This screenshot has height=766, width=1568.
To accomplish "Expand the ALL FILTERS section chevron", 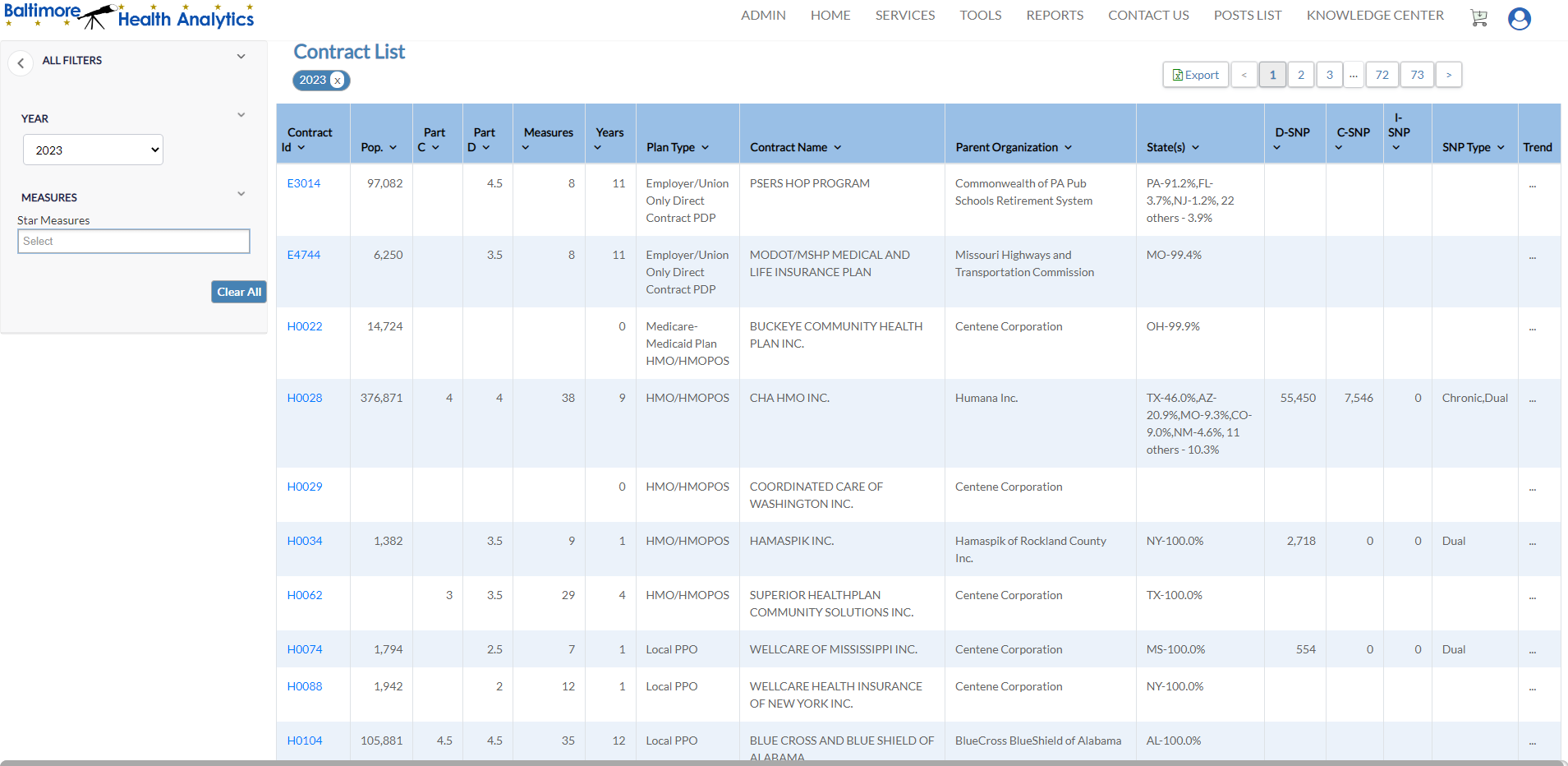I will (x=241, y=57).
